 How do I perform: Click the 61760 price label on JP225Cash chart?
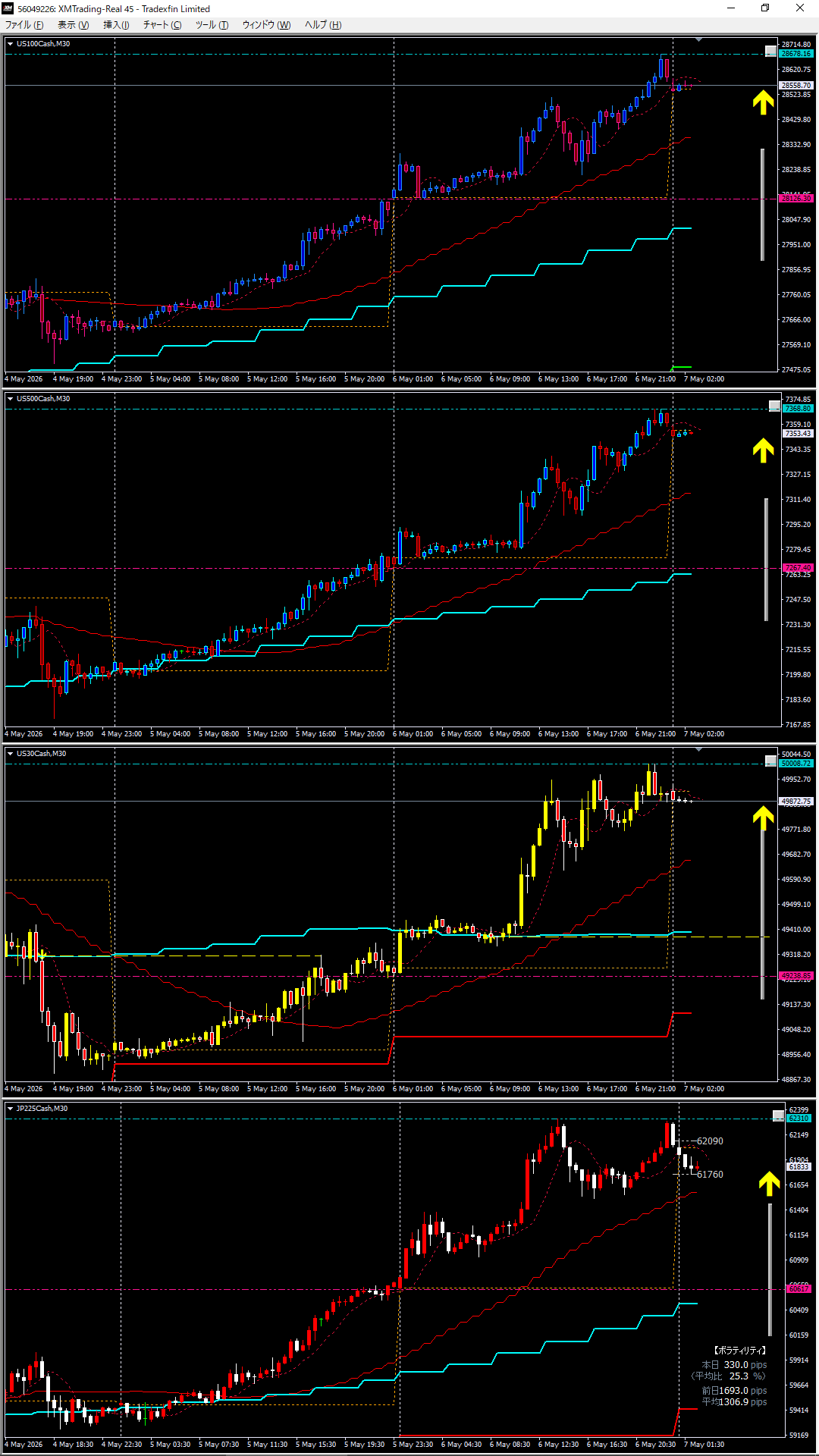click(x=710, y=1175)
